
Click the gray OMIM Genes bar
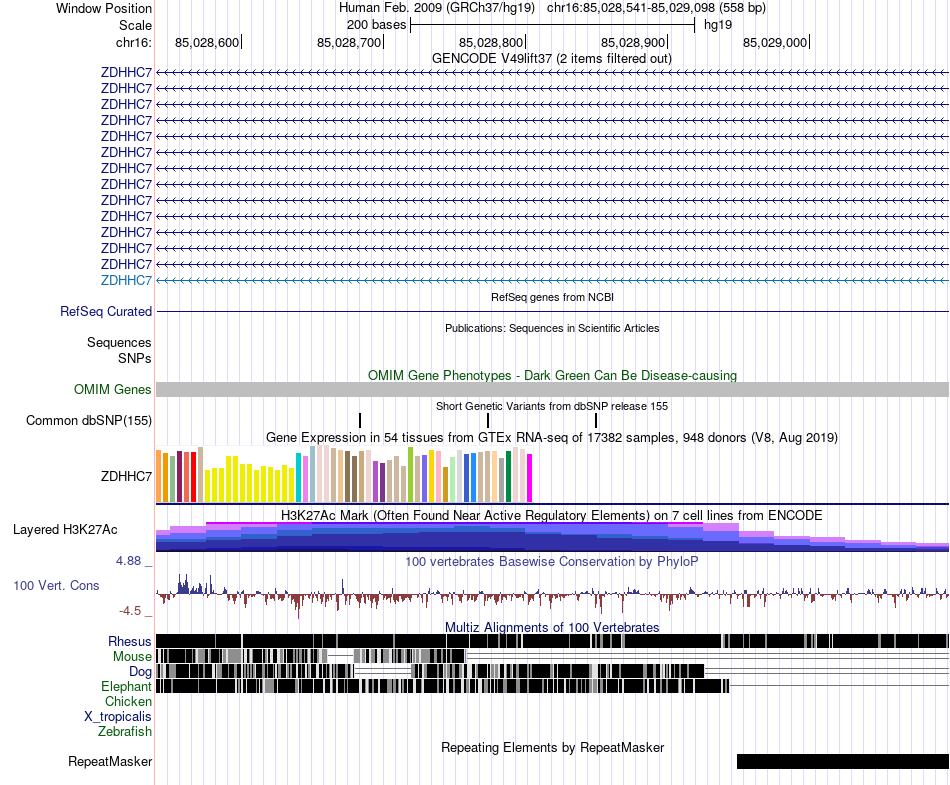(553, 389)
